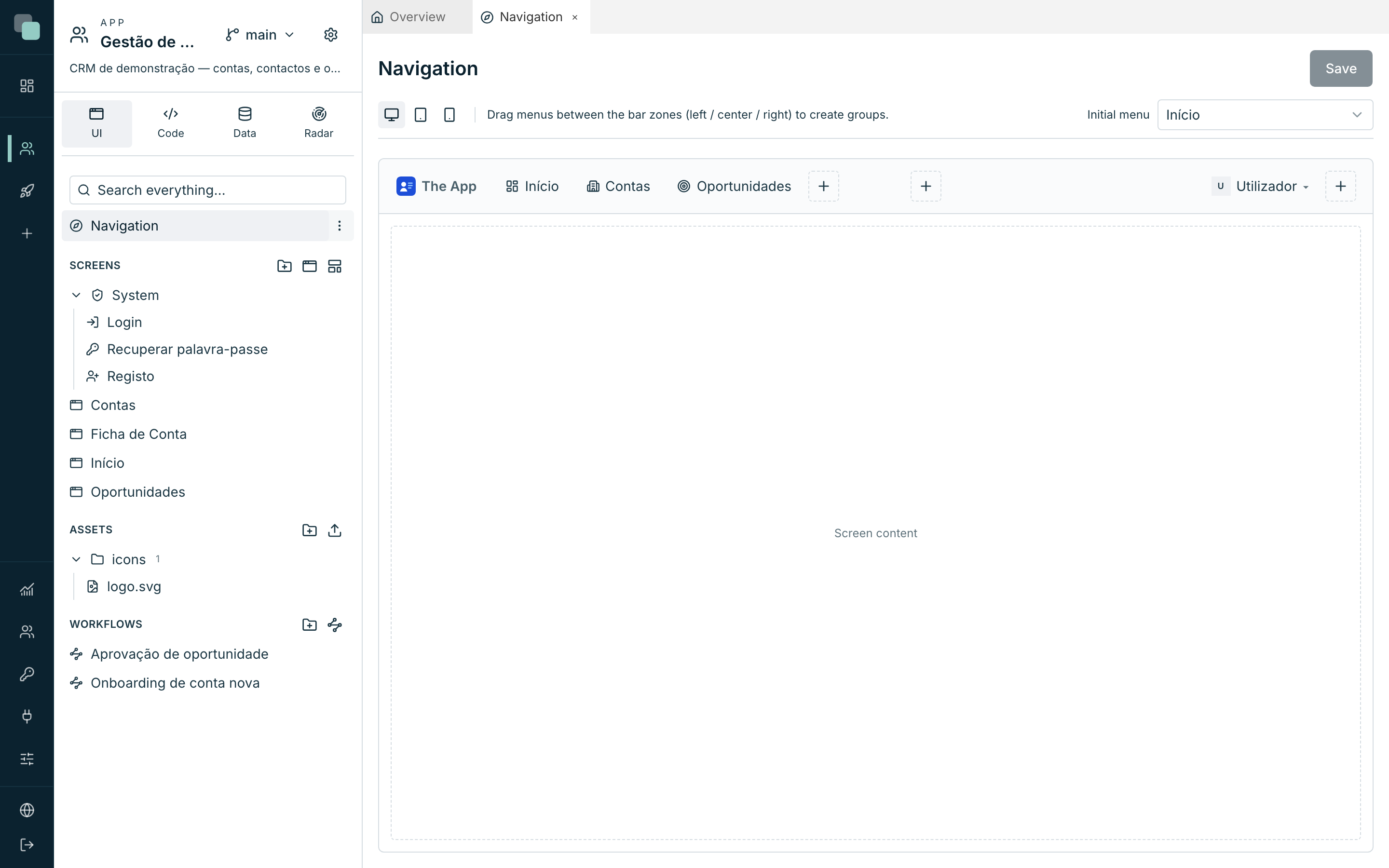This screenshot has height=868, width=1389.
Task: Add a menu to the center bar zone
Action: [926, 186]
